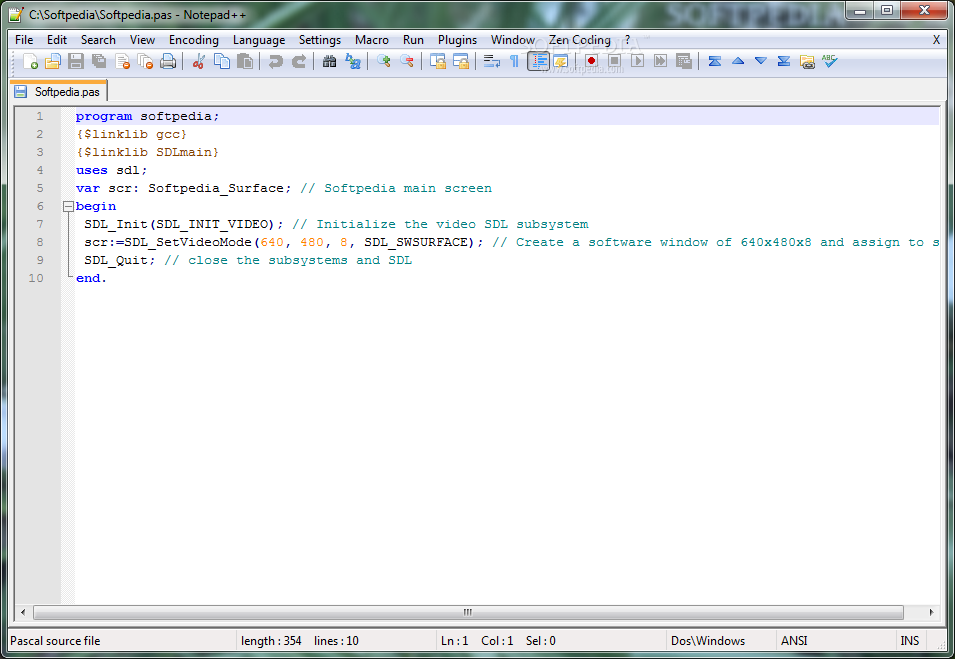Open the Plugins menu
This screenshot has height=659, width=955.
point(457,40)
